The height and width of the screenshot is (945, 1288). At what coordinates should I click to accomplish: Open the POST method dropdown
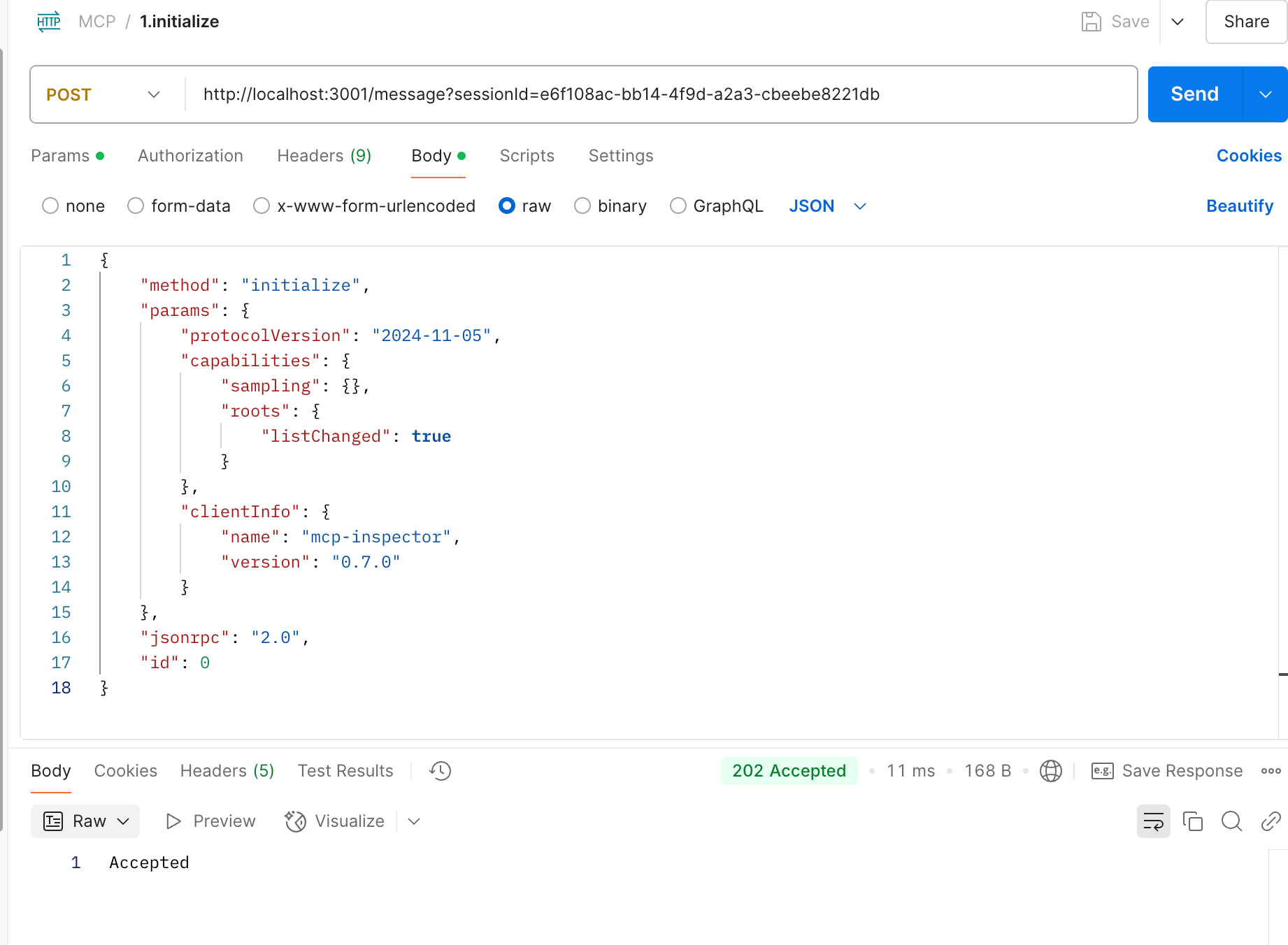click(x=103, y=94)
